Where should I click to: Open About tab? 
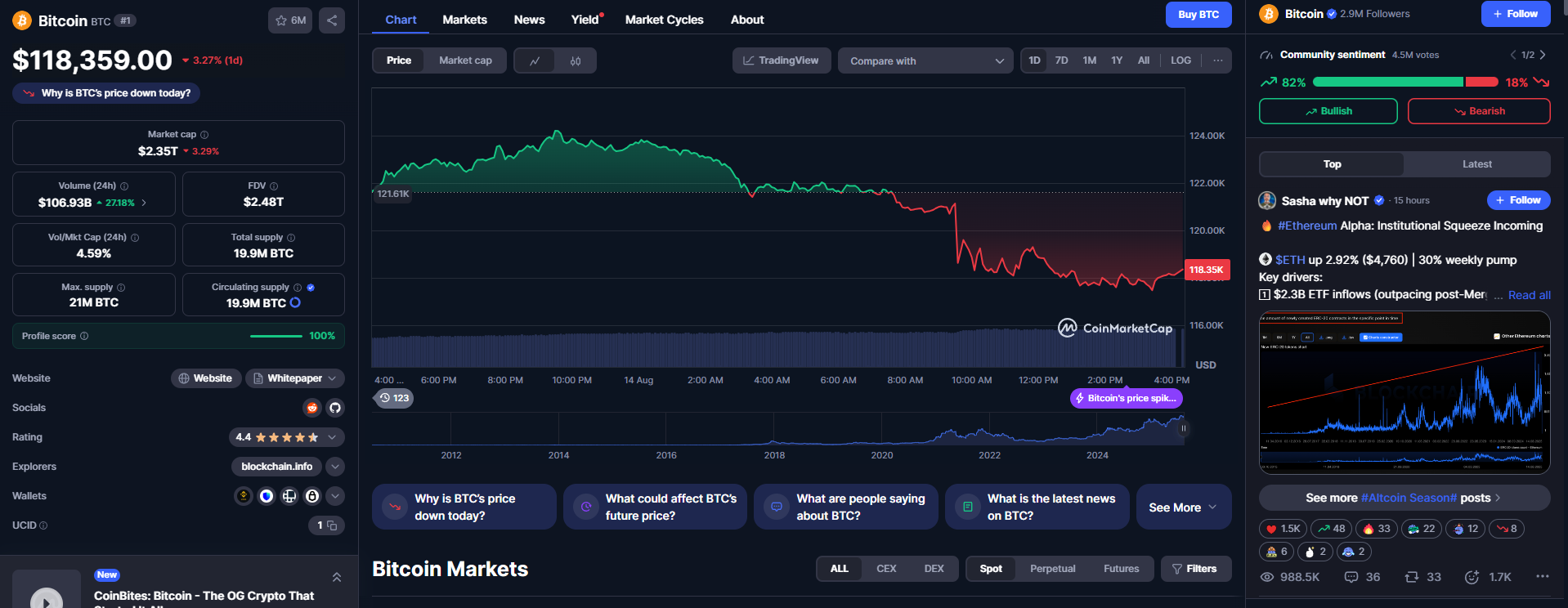click(747, 20)
